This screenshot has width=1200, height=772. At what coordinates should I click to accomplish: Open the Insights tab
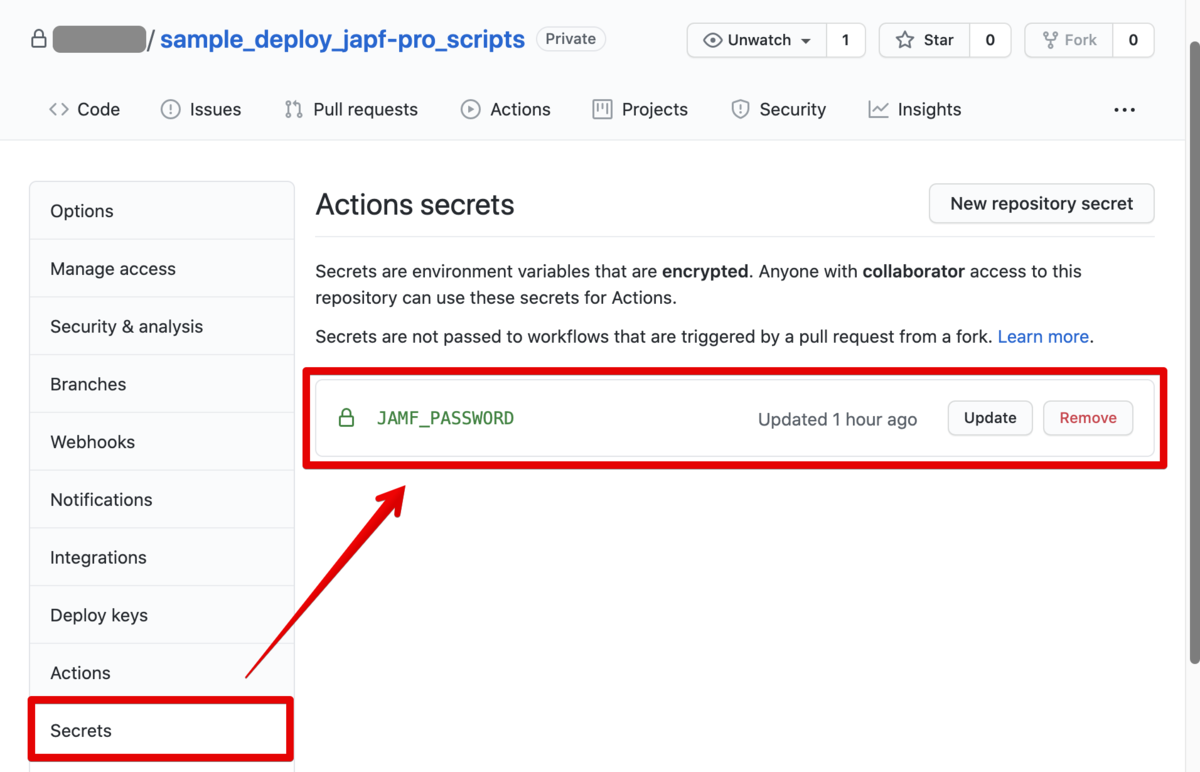[915, 110]
